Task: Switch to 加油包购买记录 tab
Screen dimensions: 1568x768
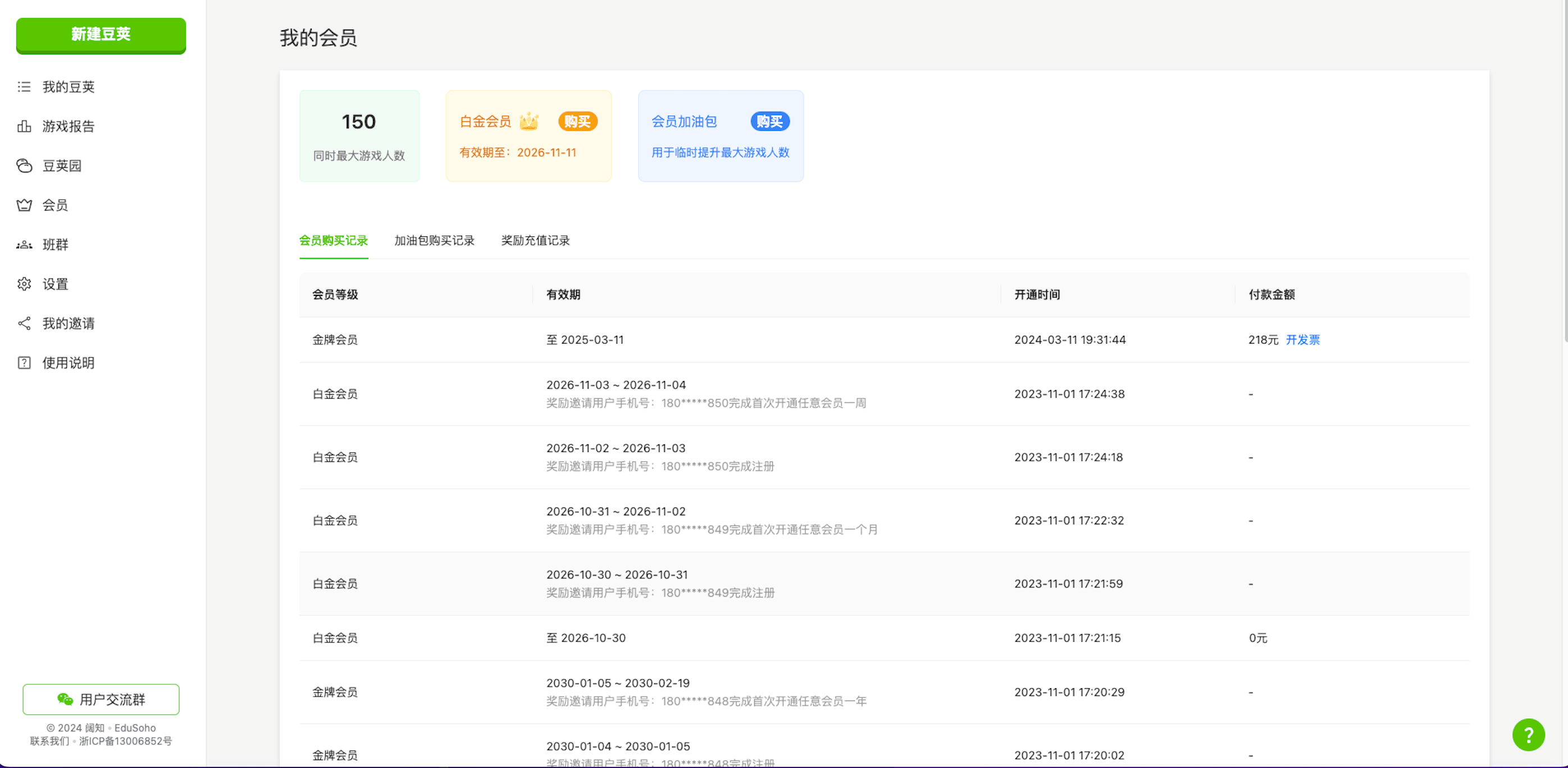Action: point(435,241)
